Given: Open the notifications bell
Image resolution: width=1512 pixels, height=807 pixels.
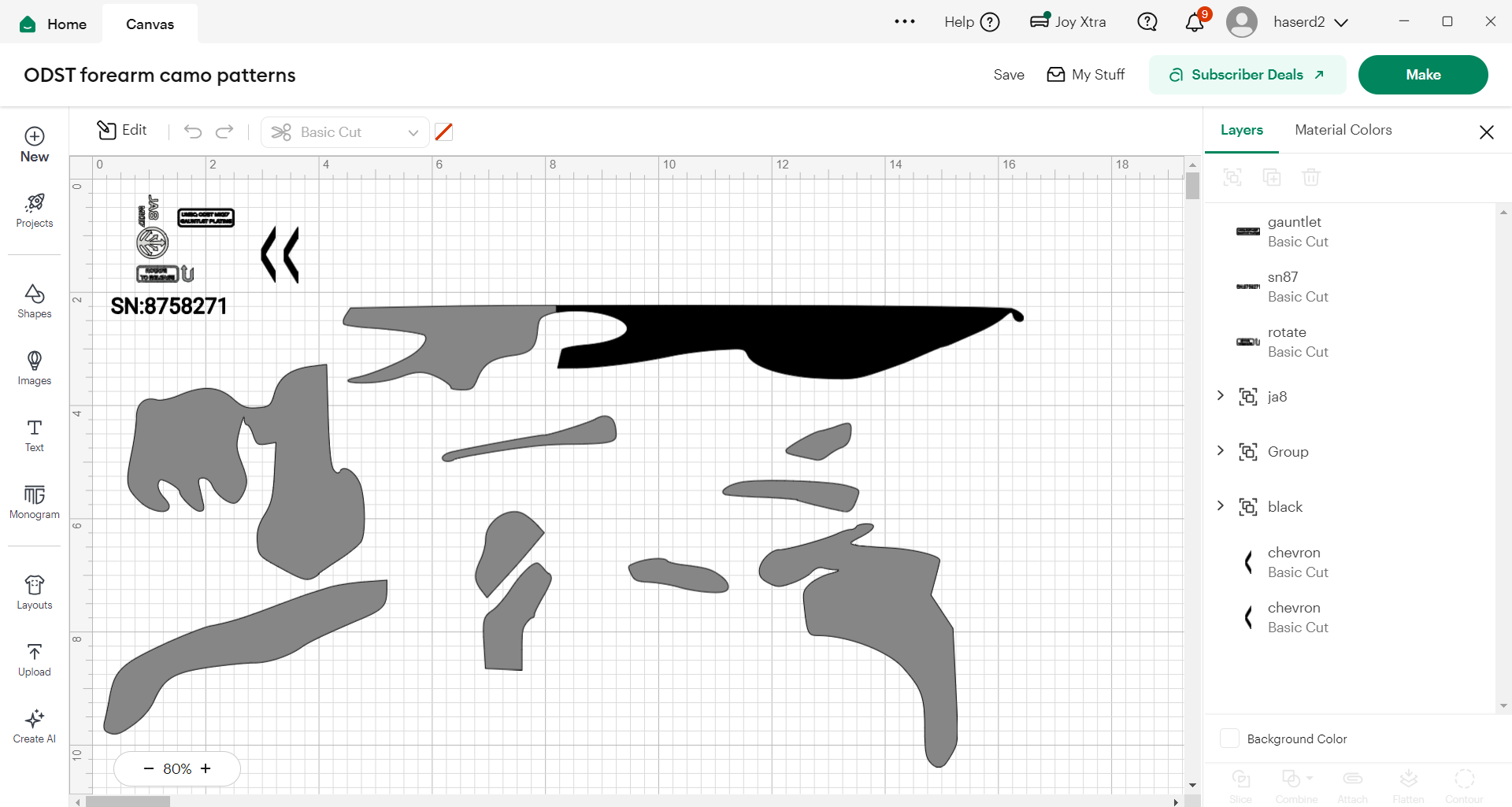Looking at the screenshot, I should (1195, 21).
